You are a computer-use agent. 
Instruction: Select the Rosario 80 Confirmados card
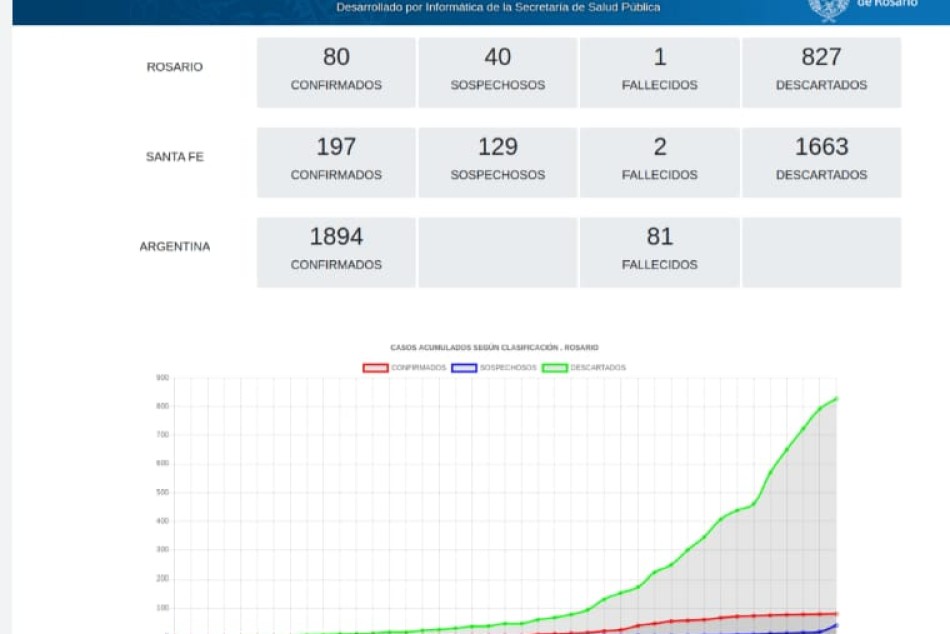pyautogui.click(x=336, y=72)
